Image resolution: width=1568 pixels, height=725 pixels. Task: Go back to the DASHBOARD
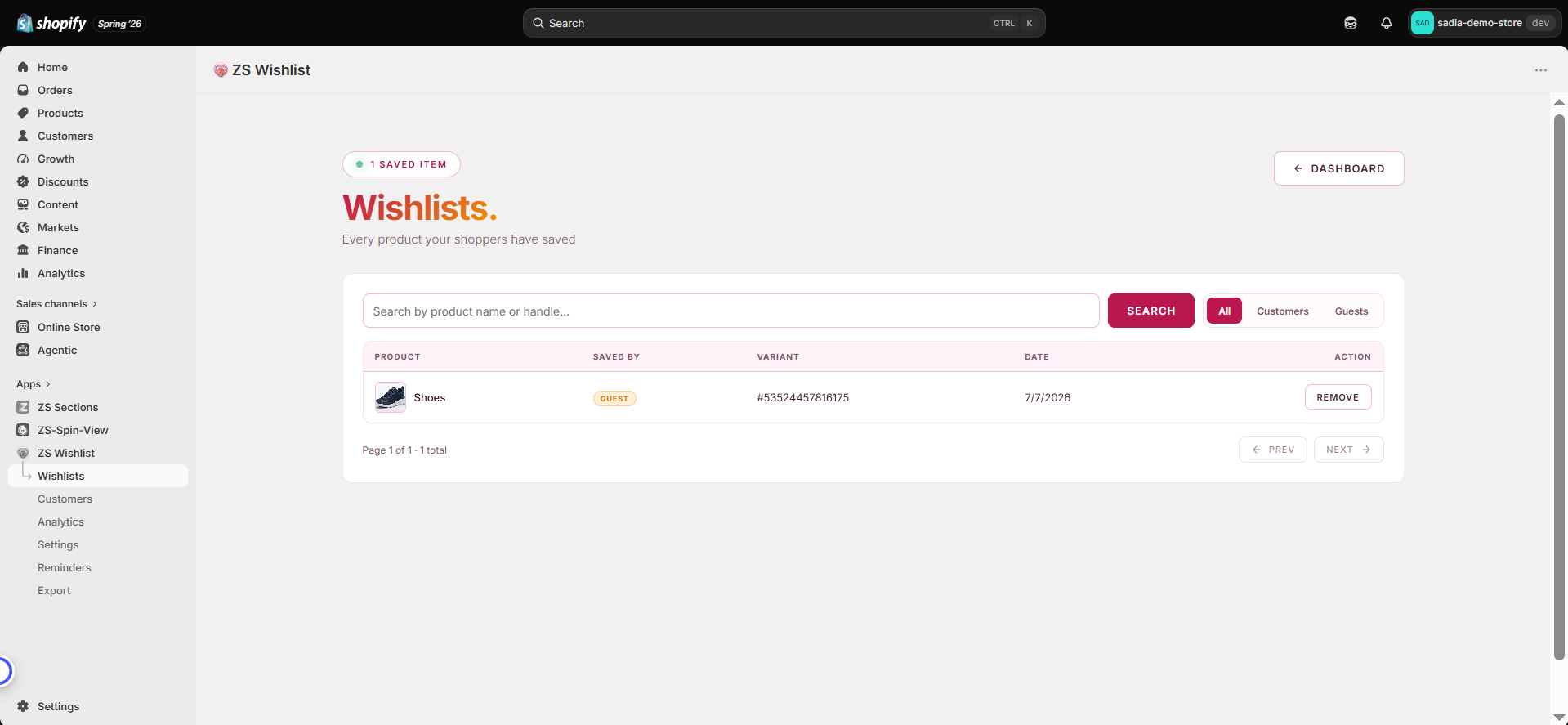1338,168
